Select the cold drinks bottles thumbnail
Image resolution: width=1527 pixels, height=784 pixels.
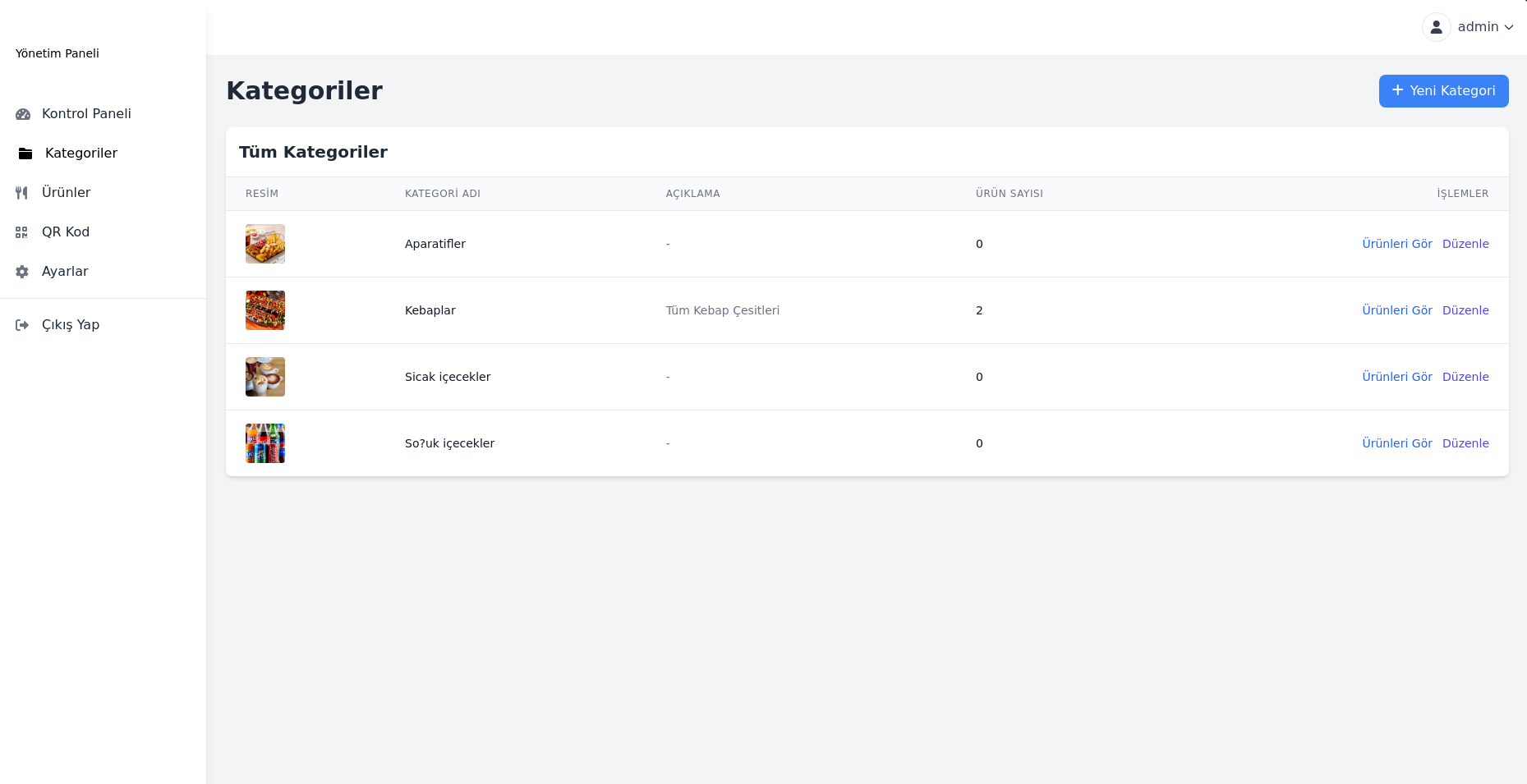point(265,443)
